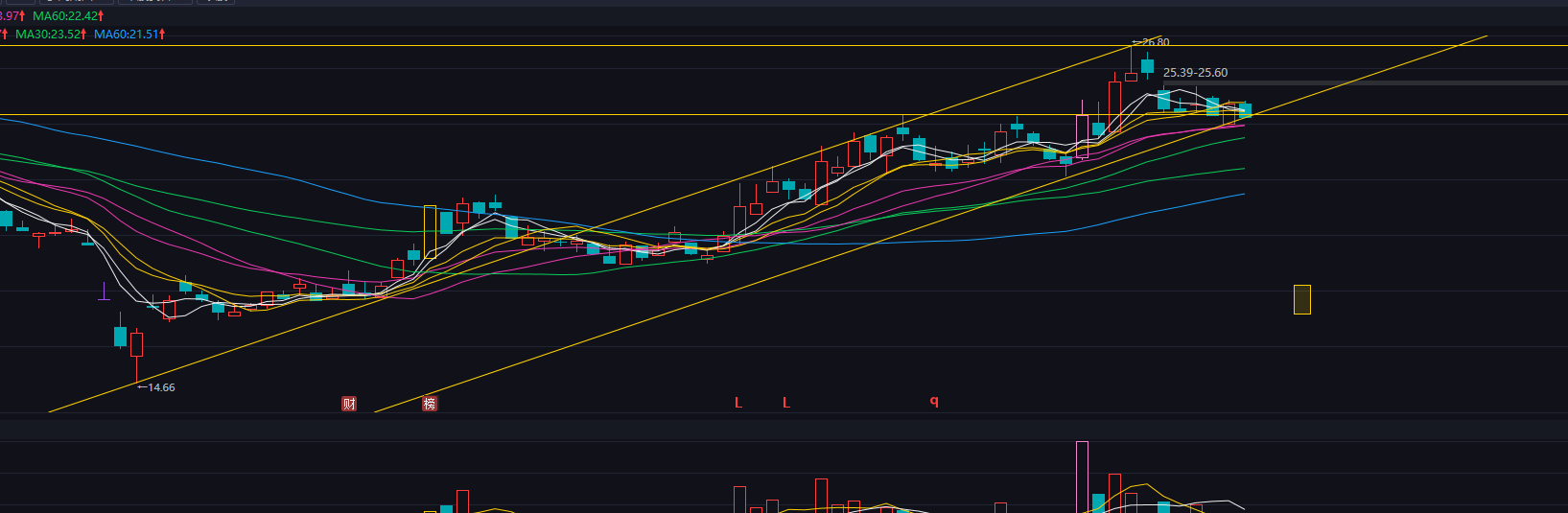Click the green MA60:22.42 indicator label
This screenshot has height=513, width=1568.
click(x=69, y=16)
